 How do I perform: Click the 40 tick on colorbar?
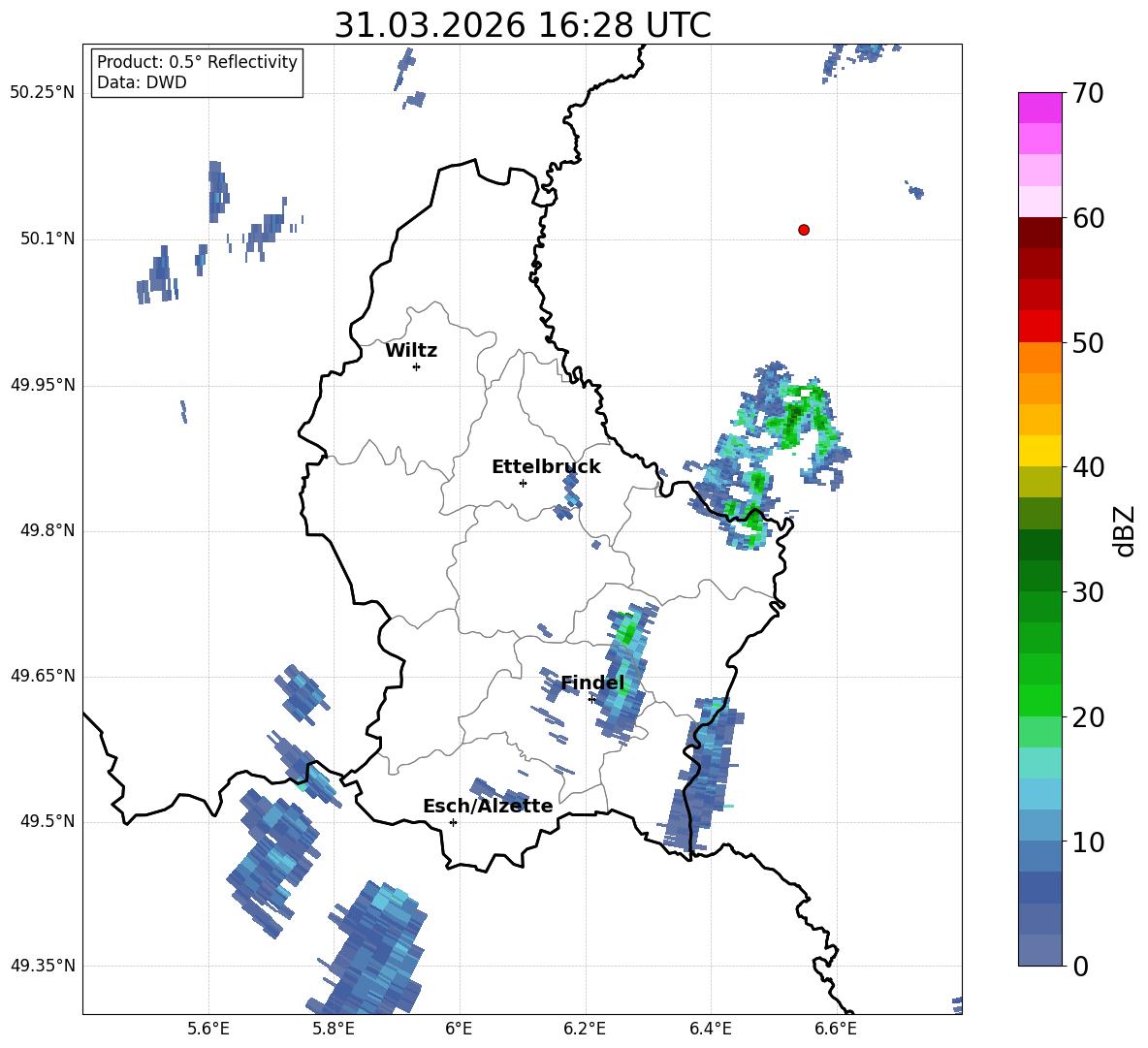[x=1088, y=467]
